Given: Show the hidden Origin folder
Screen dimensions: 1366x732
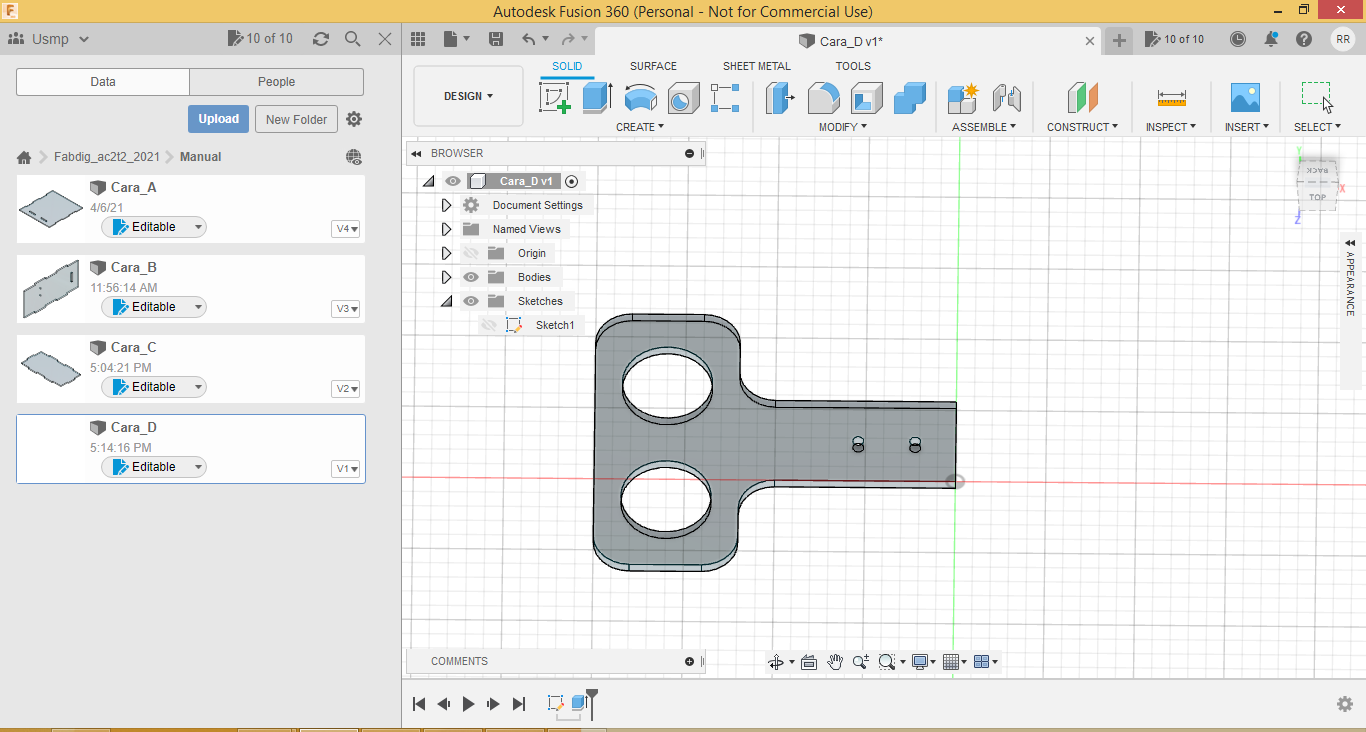Looking at the screenshot, I should pos(471,253).
